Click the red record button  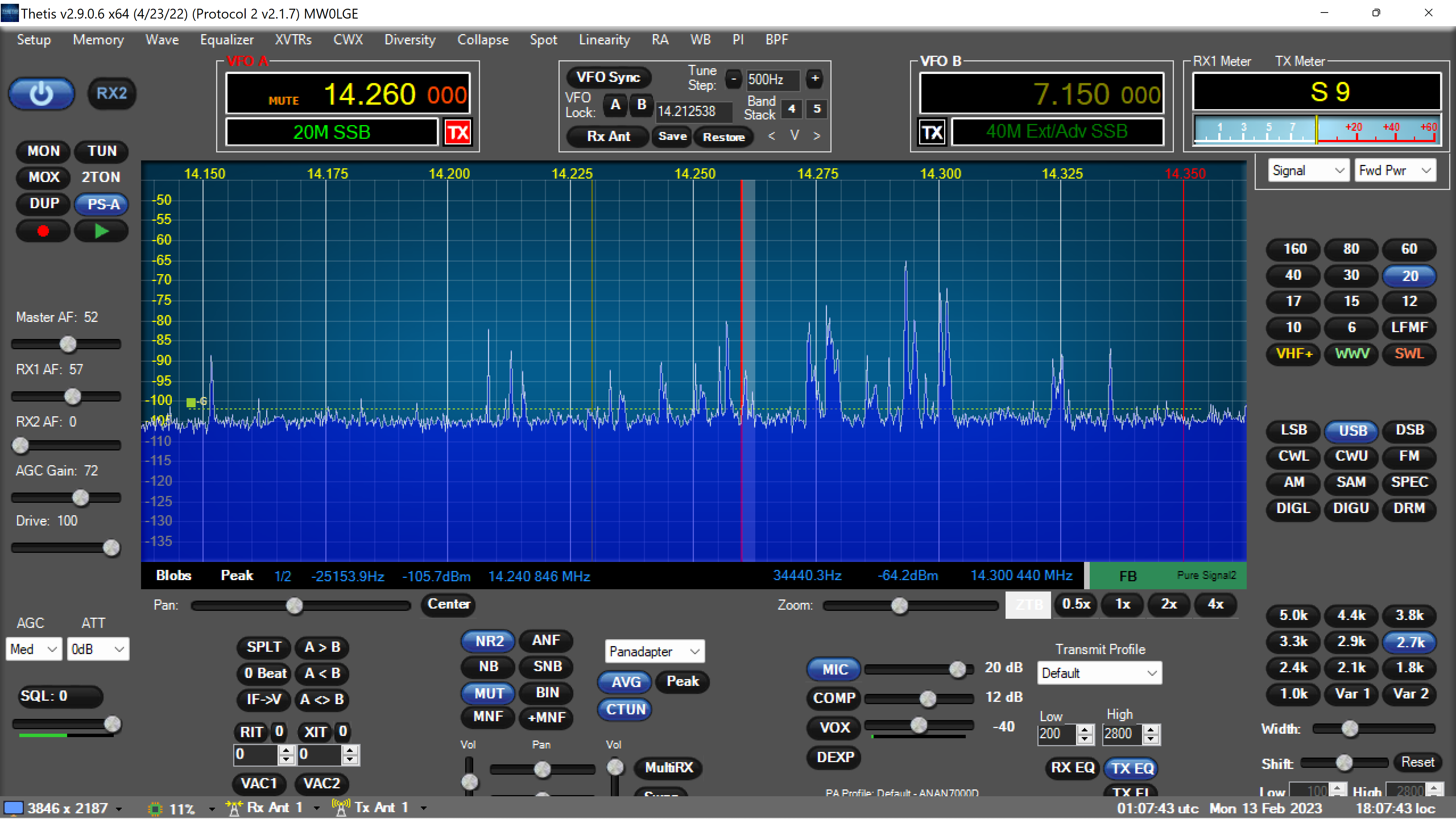tap(43, 231)
